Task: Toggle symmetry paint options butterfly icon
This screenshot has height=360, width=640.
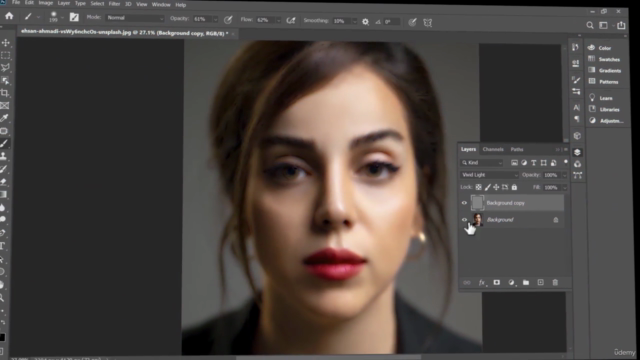Action: [x=428, y=23]
